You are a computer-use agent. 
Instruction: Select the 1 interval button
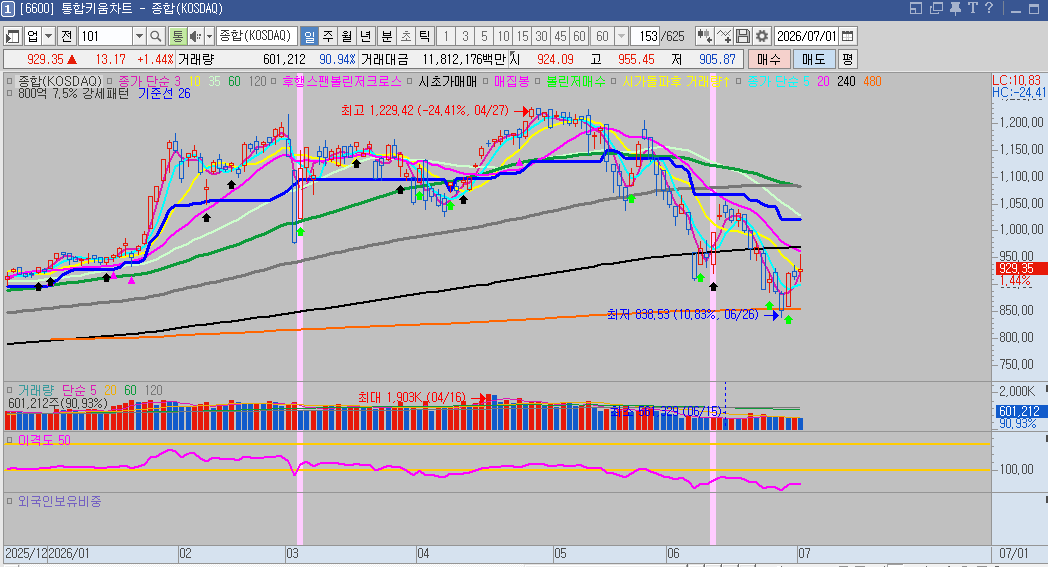point(446,36)
